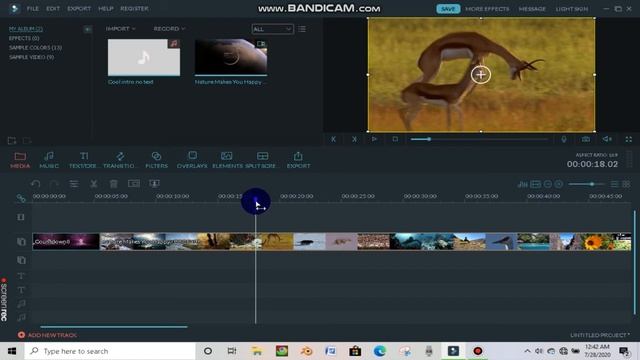Open the Register menu
The height and width of the screenshot is (360, 640).
click(x=134, y=9)
